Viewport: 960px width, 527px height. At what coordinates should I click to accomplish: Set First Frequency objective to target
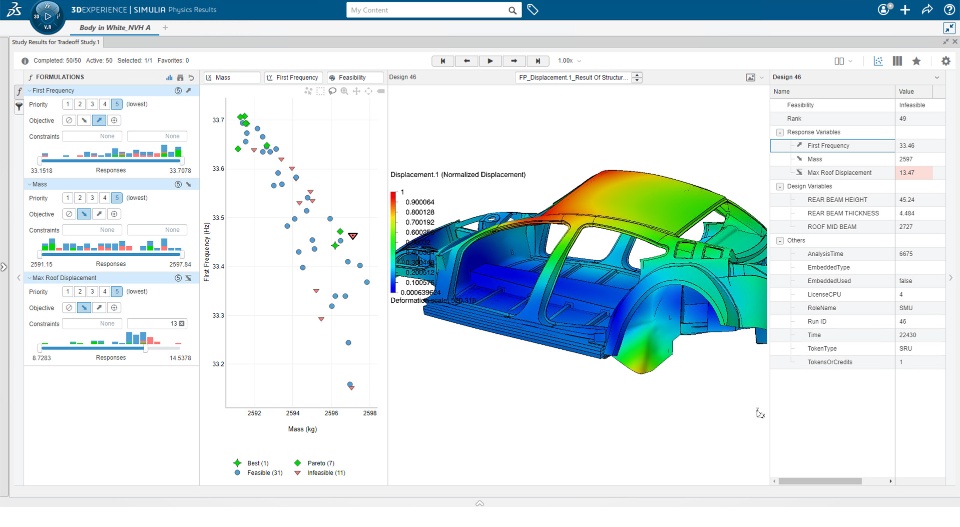point(114,121)
